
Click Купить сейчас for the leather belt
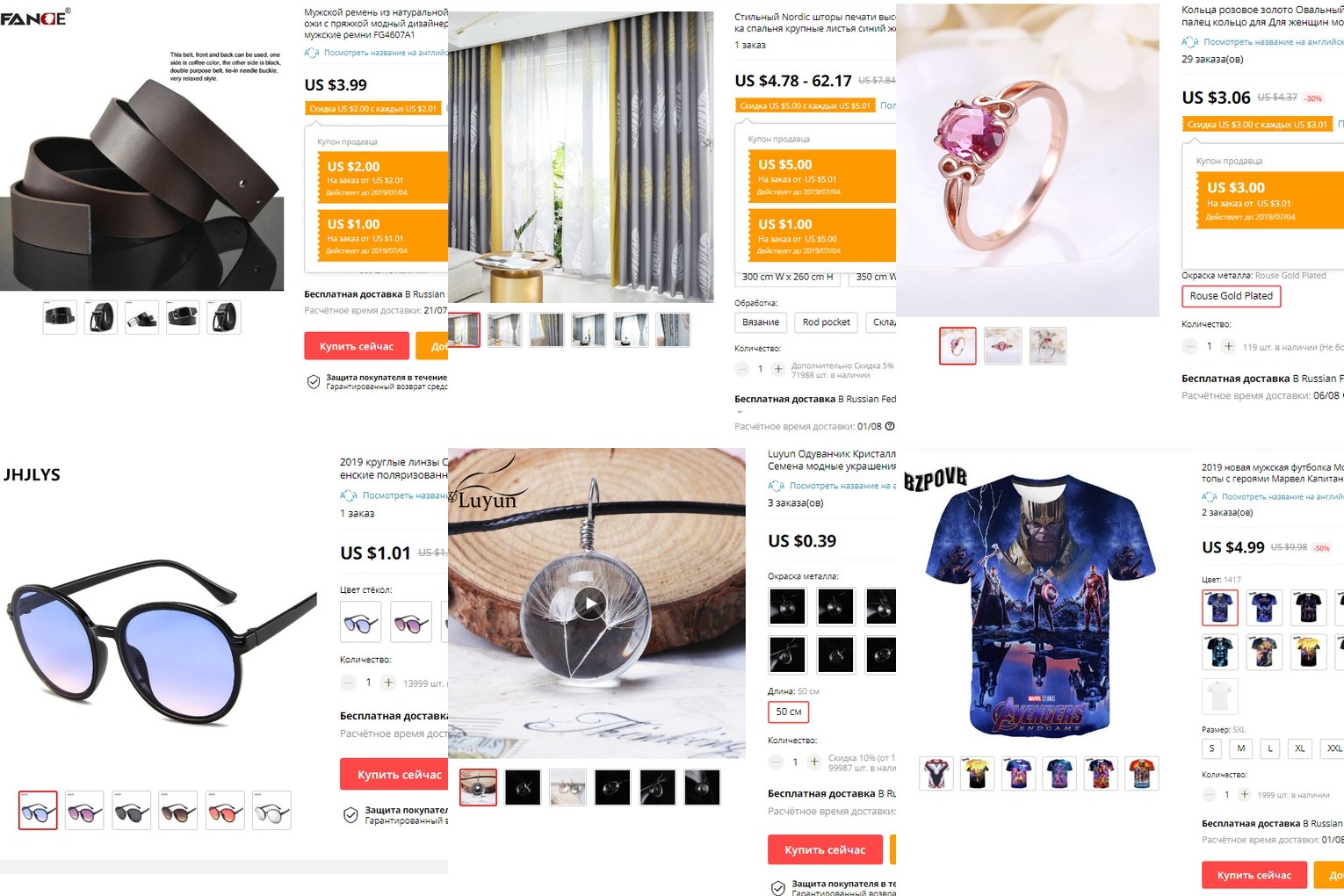click(x=357, y=346)
